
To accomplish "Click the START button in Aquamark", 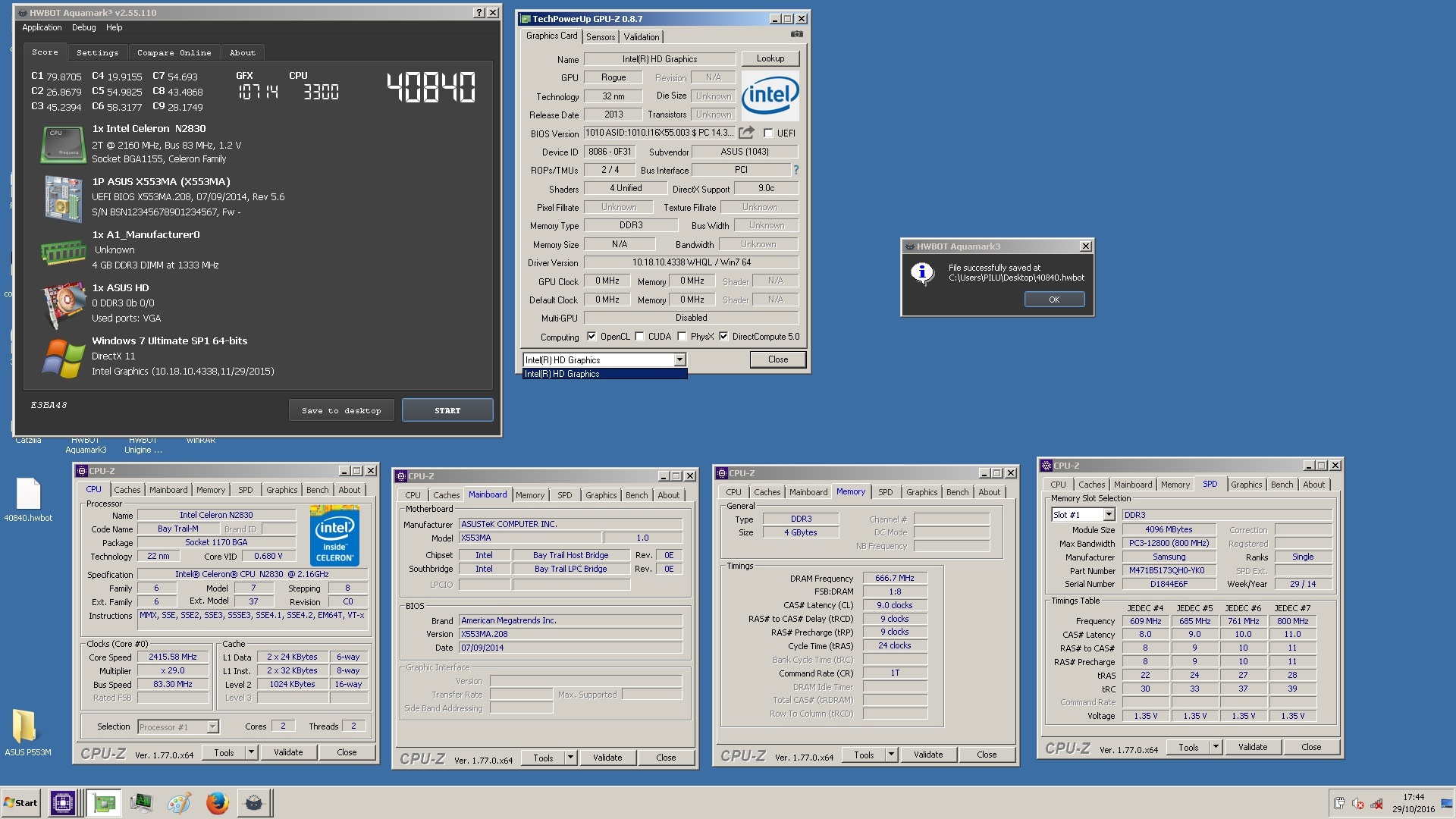I will (x=447, y=410).
